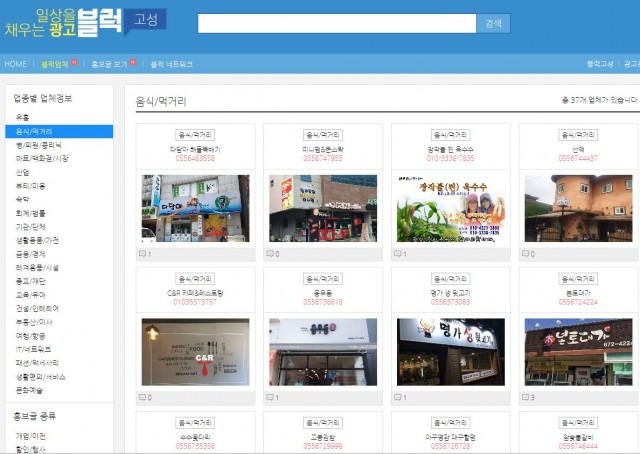Select 문화예술 category in sidebar

click(x=29, y=390)
